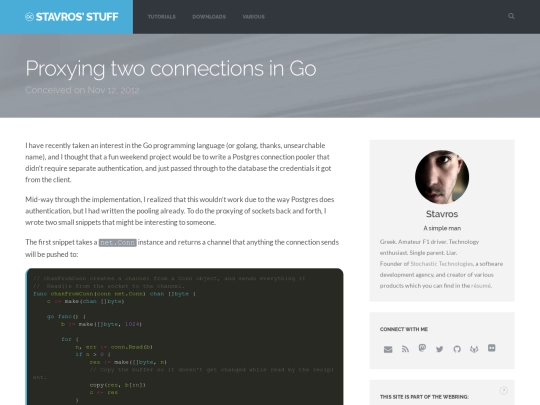Click the 'Conceived on Nov 12, 2012' date

82,90
